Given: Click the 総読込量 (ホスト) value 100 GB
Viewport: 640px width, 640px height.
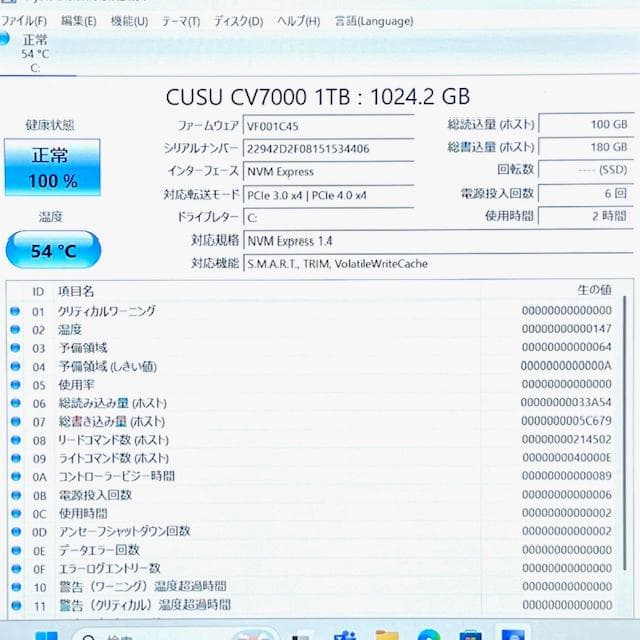Looking at the screenshot, I should (x=586, y=124).
